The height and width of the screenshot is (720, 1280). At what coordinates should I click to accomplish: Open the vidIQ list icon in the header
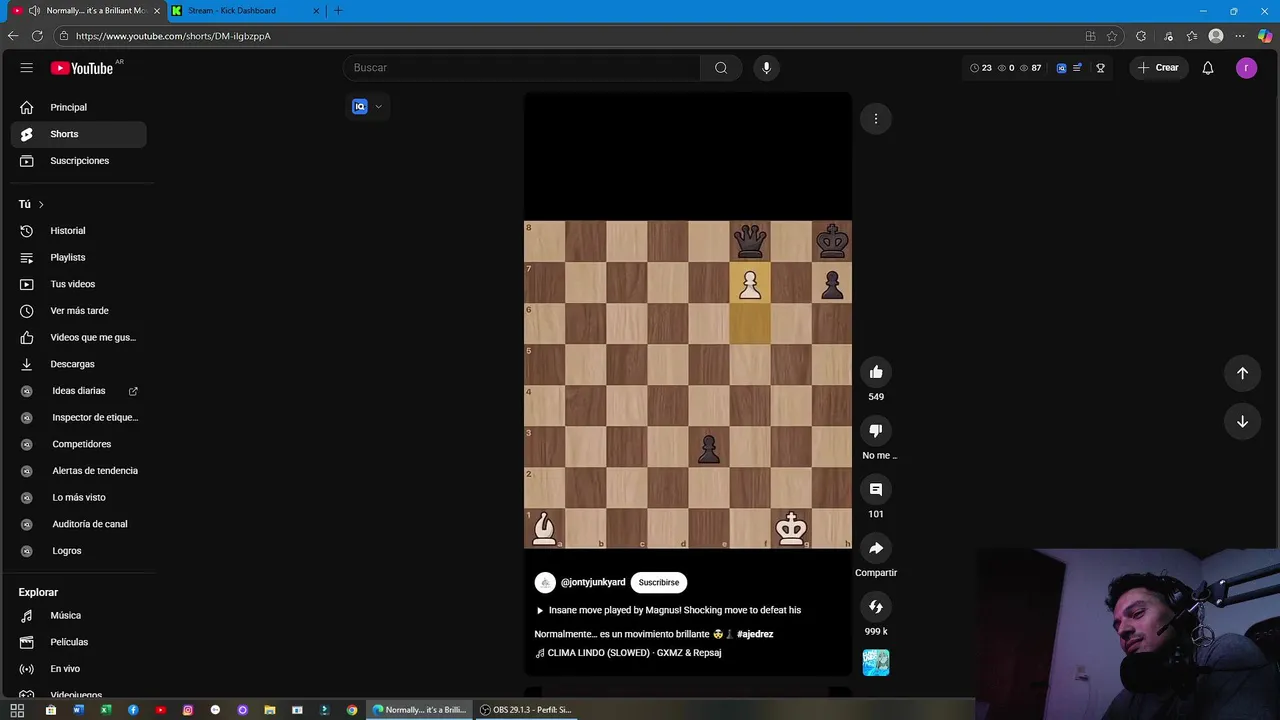pos(1077,68)
